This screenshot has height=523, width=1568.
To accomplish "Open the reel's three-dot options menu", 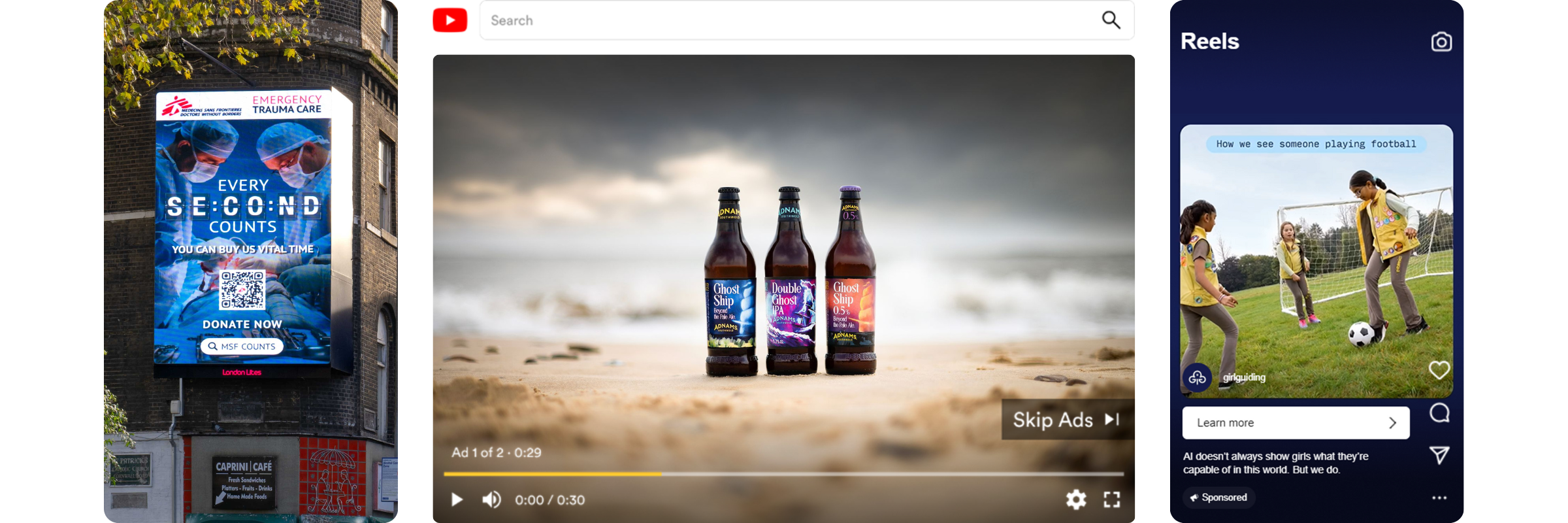I will point(1439,498).
